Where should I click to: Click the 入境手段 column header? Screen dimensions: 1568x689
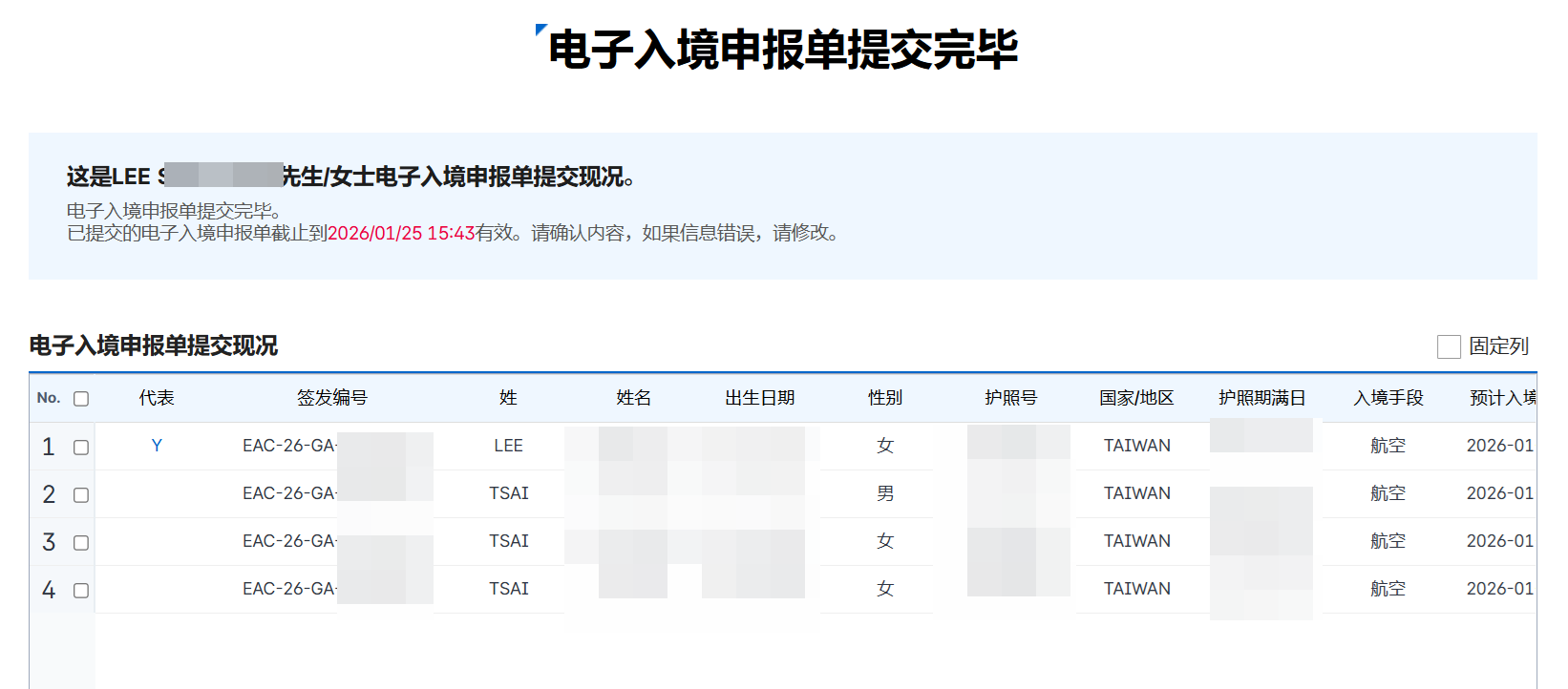(x=1388, y=398)
